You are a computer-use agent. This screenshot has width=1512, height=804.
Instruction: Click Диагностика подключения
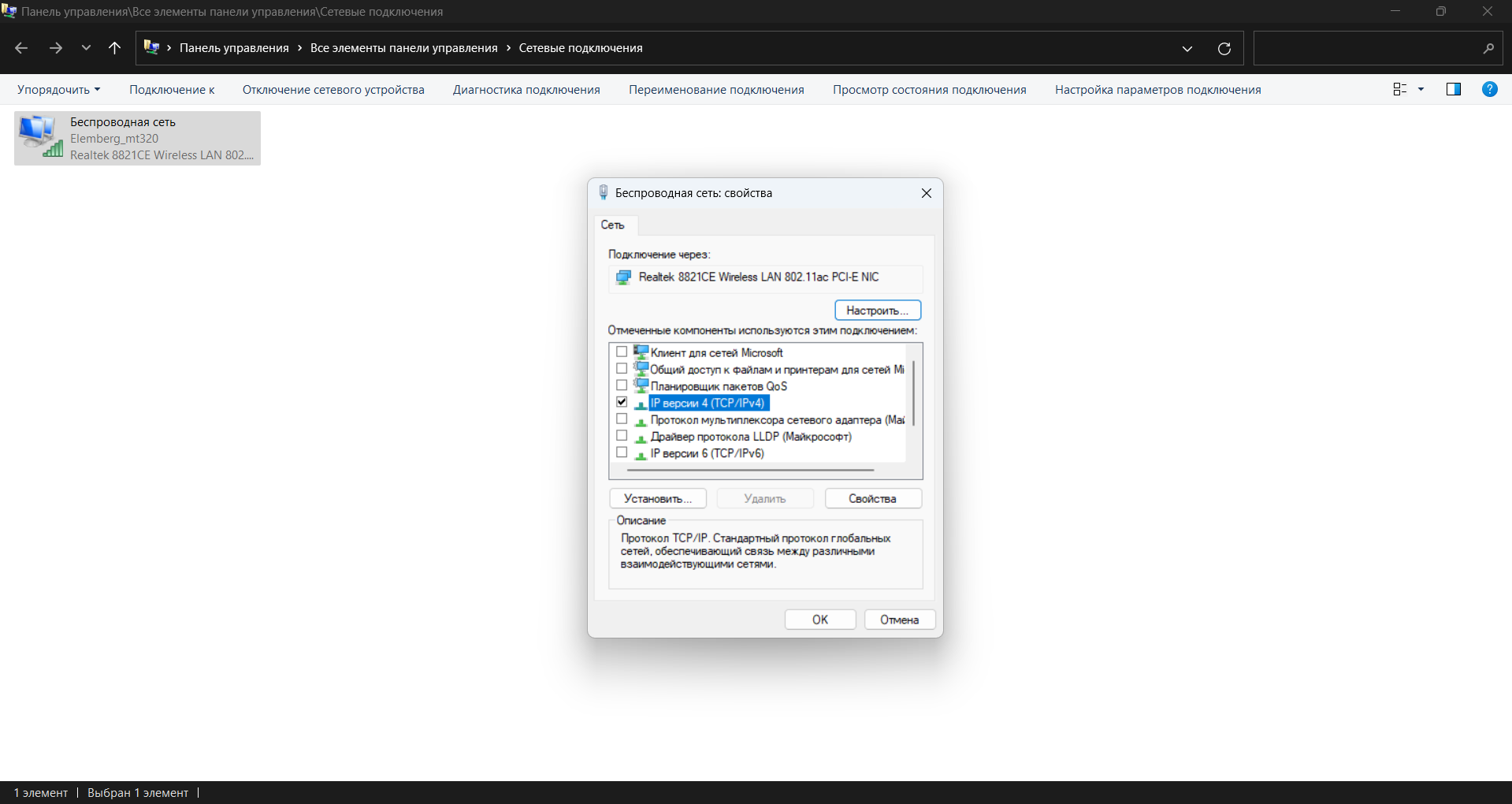526,90
